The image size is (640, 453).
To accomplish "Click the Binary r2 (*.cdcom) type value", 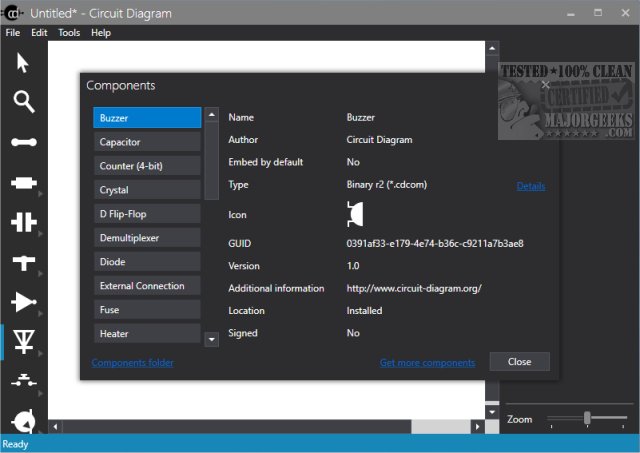I will (x=387, y=184).
